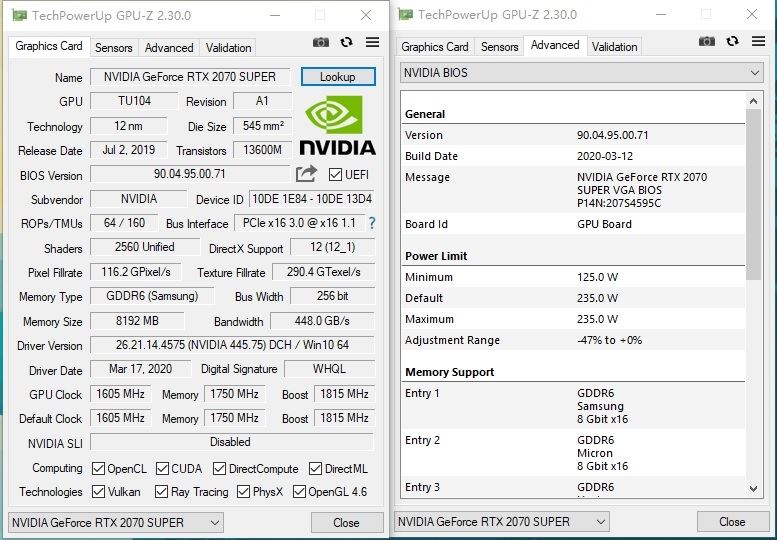Toggle the OpenCL checkbox
Viewport: 777px width, 540px height.
coord(98,468)
